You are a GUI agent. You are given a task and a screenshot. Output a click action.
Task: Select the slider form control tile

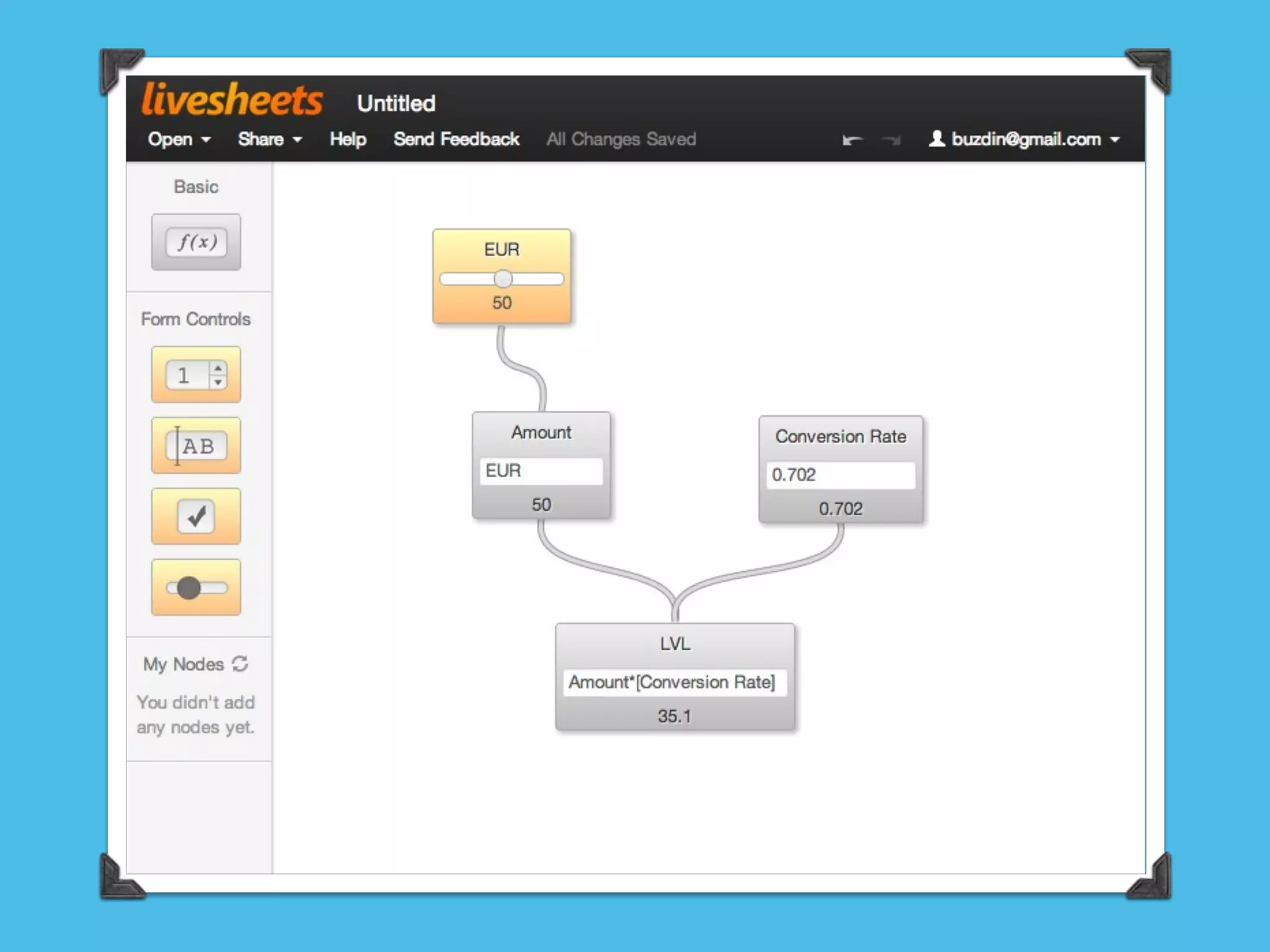(196, 587)
